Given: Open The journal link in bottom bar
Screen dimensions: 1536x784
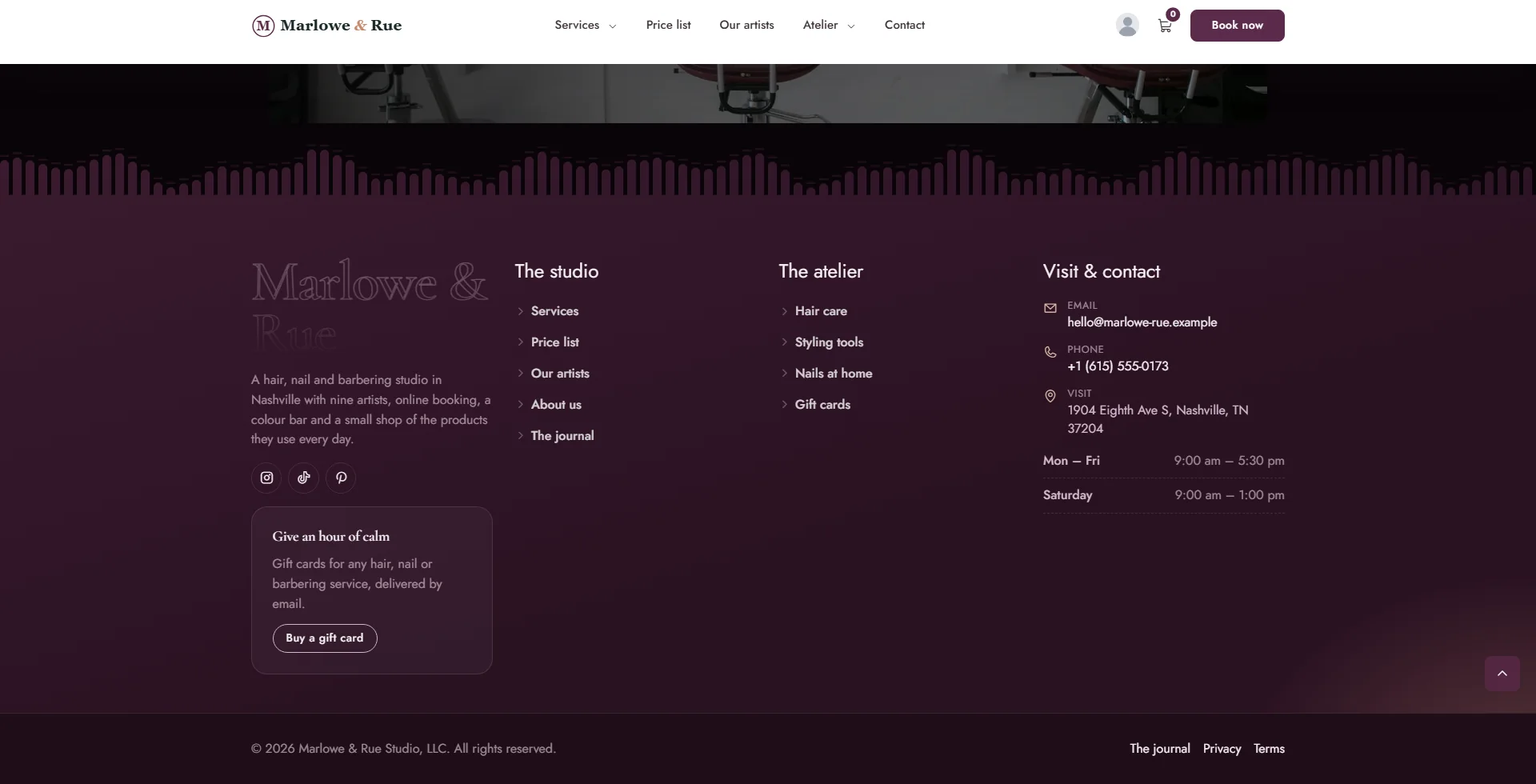Looking at the screenshot, I should [1159, 749].
